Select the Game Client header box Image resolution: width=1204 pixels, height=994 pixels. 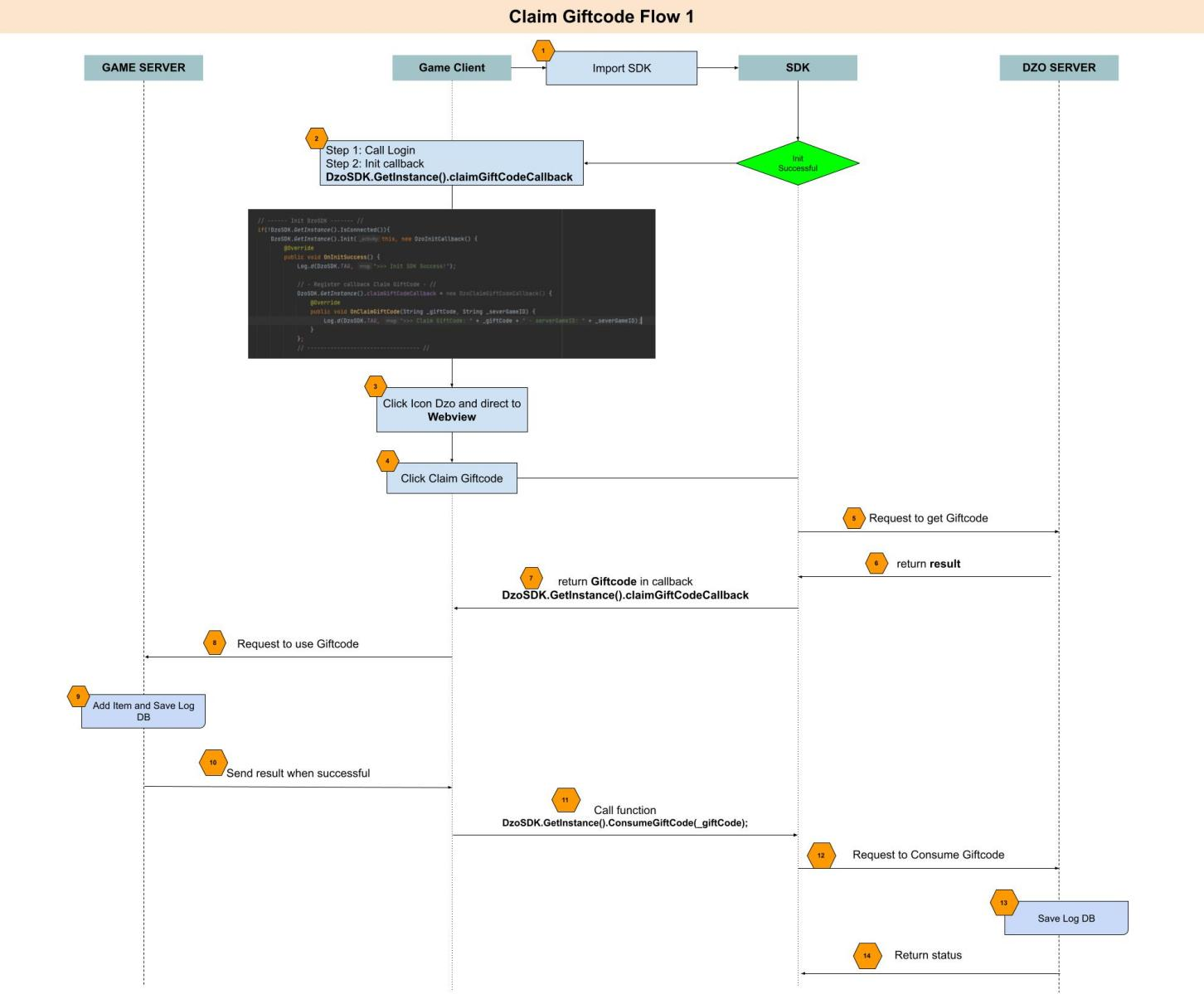click(x=452, y=67)
